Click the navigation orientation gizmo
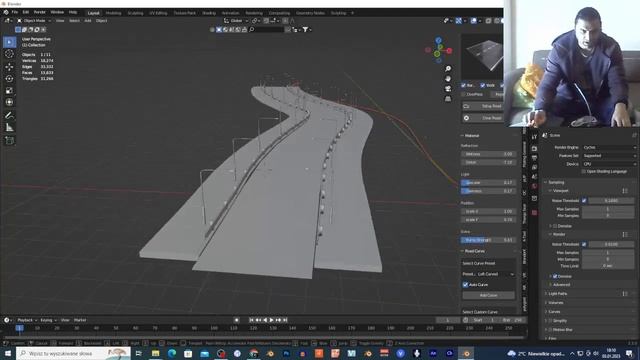Viewport: 640px width, 360px height. tap(438, 51)
